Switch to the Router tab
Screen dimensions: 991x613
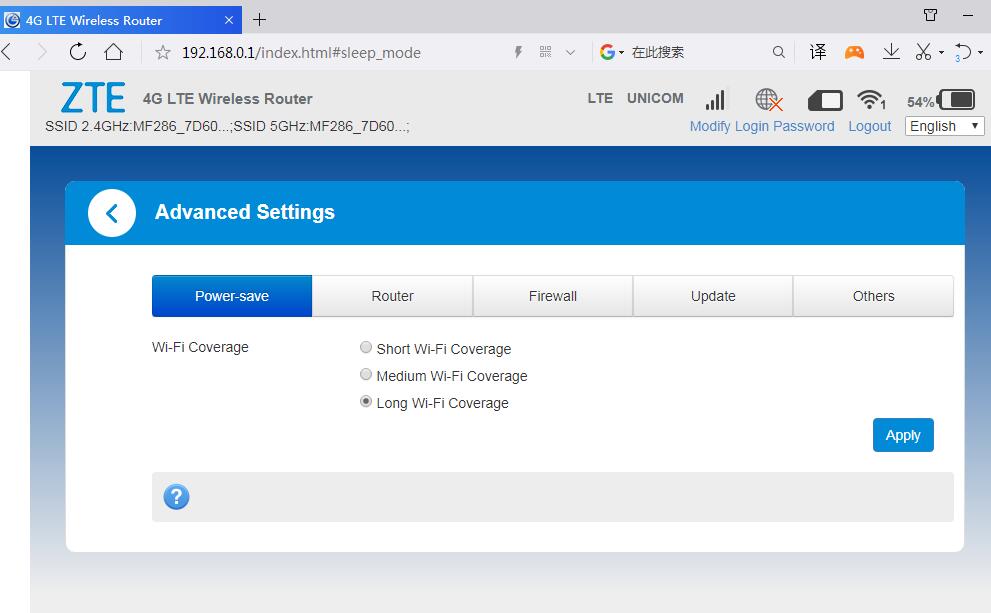point(392,296)
